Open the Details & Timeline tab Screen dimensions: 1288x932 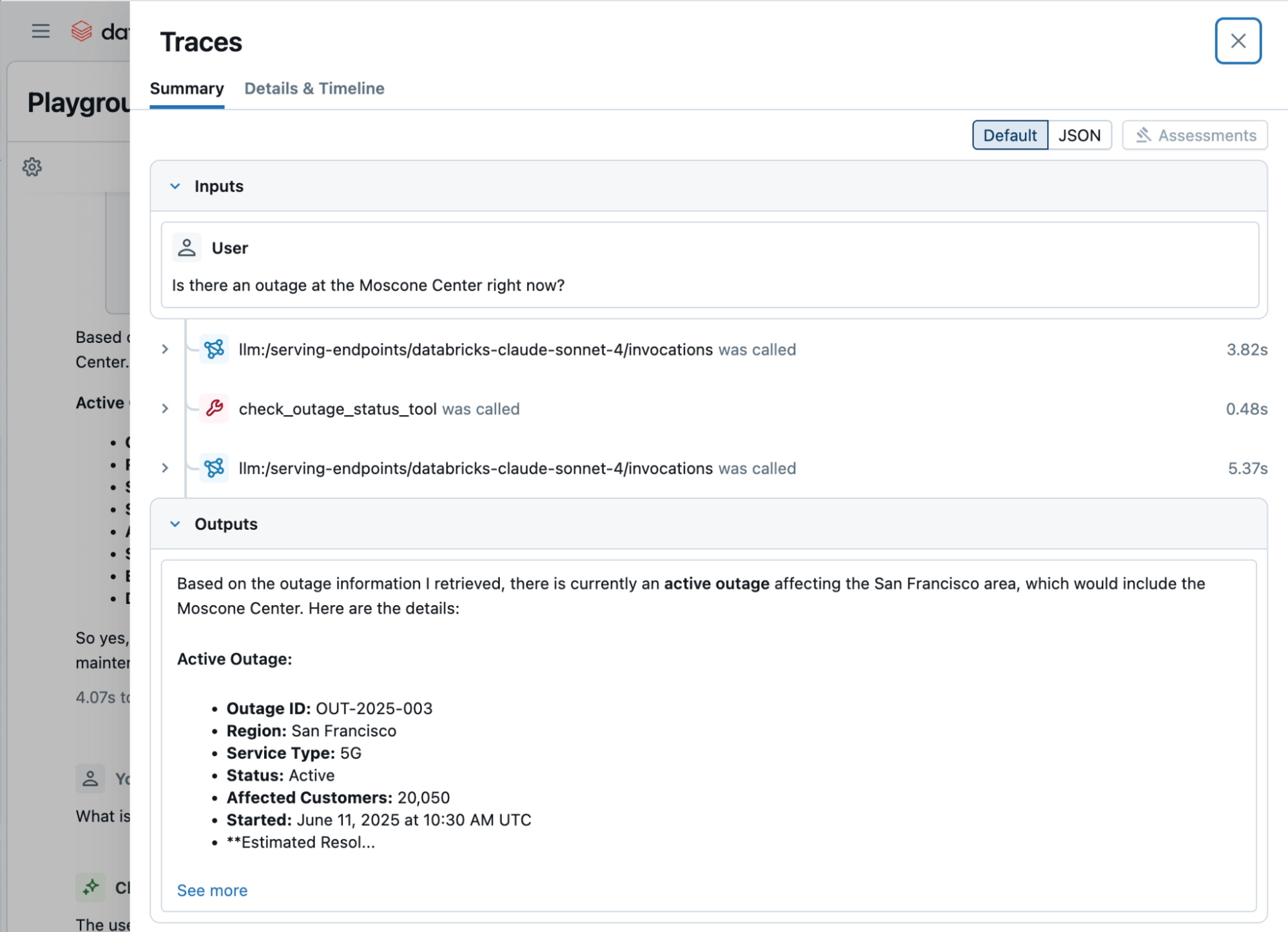[314, 88]
